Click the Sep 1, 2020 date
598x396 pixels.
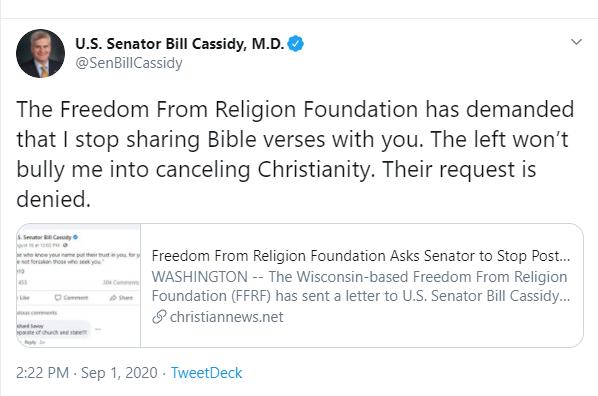pyautogui.click(x=119, y=373)
